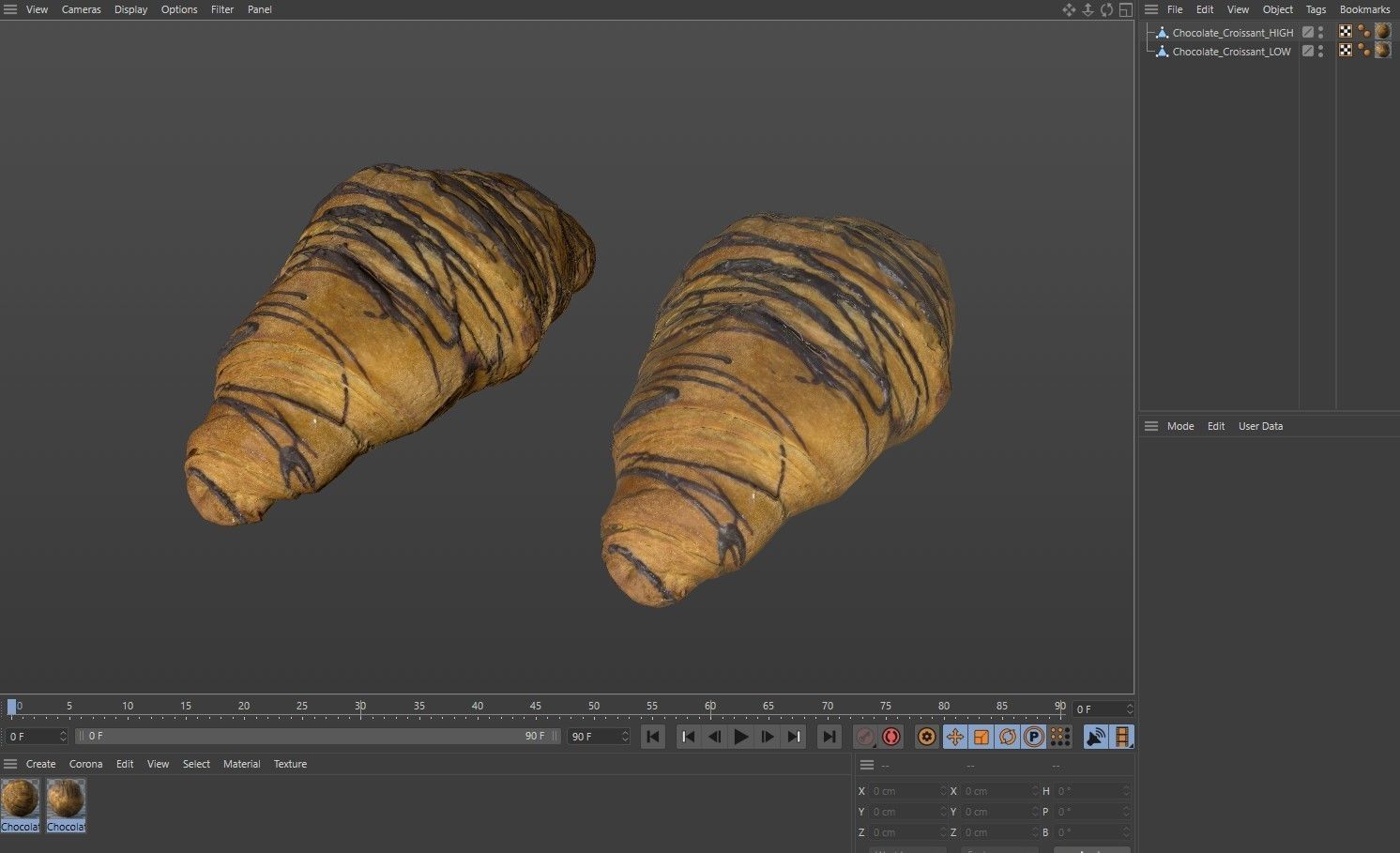Open the viewport hamburger menu
The width and height of the screenshot is (1400, 853).
(10, 9)
